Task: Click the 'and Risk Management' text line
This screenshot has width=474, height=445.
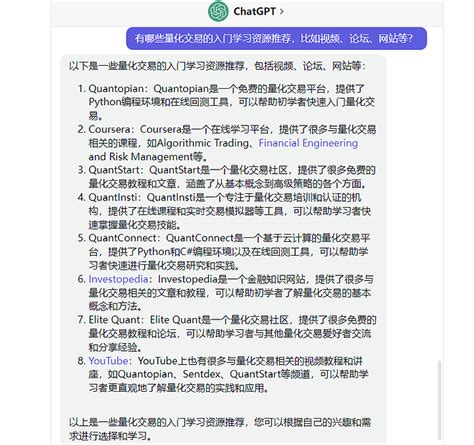Action: tap(140, 156)
